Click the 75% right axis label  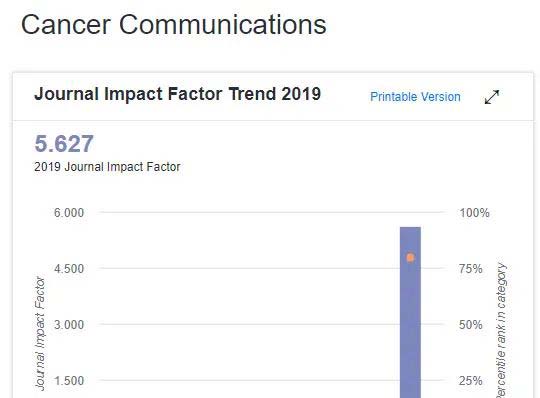click(471, 269)
